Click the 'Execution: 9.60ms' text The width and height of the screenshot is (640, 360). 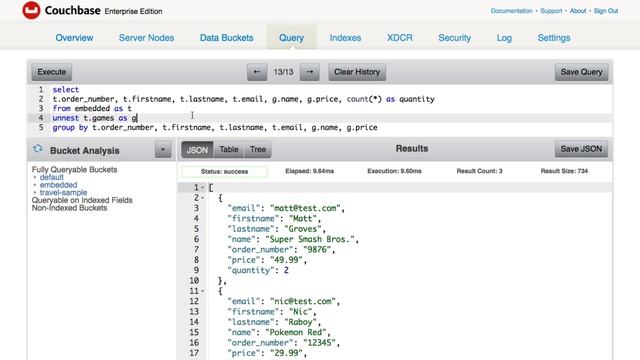(394, 171)
